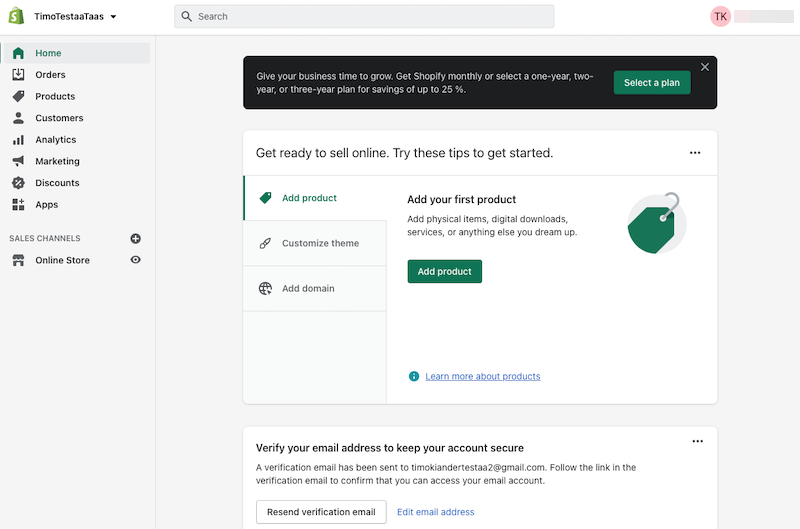800x529 pixels.
Task: Open Learn more about products link
Action: click(x=483, y=376)
